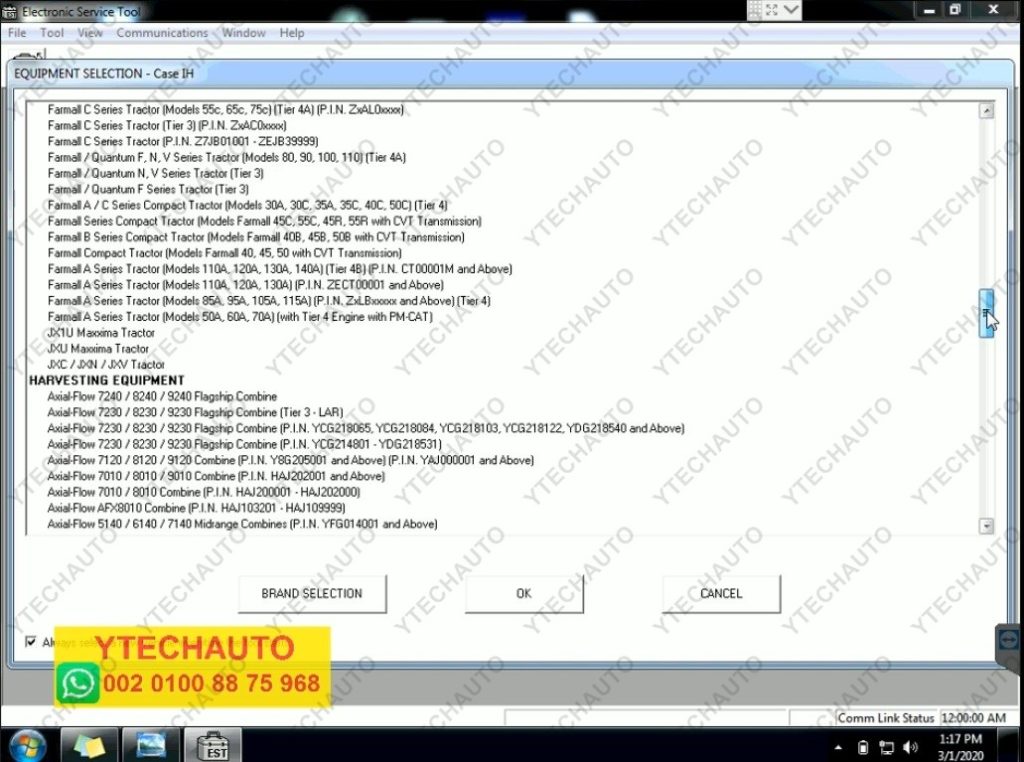Viewport: 1024px width, 762px height.
Task: Click the Electronic Service Tool title bar icon
Action: [9, 11]
